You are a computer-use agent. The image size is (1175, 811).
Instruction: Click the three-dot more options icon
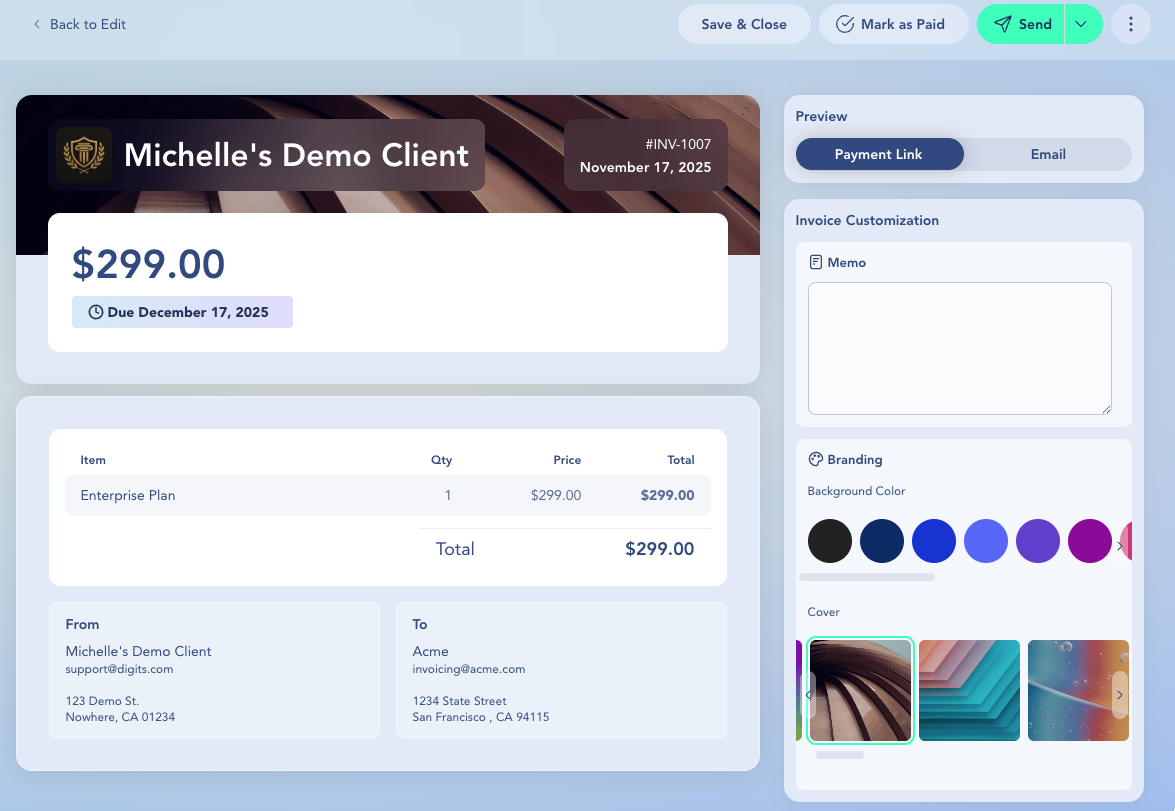coord(1131,24)
